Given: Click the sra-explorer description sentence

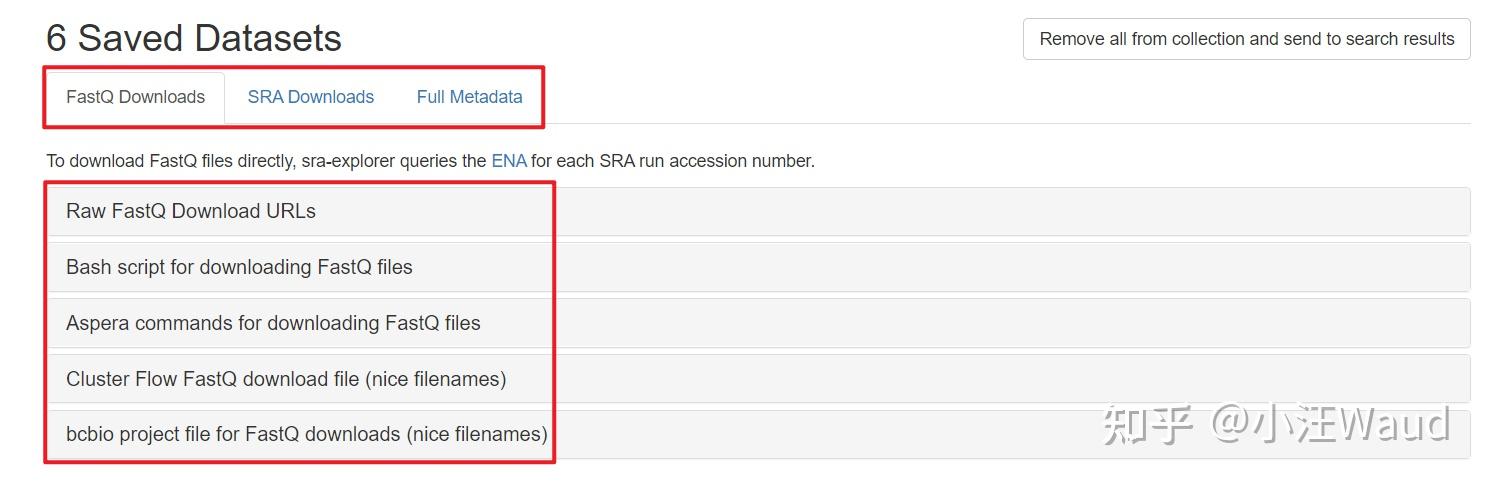Looking at the screenshot, I should (x=430, y=160).
